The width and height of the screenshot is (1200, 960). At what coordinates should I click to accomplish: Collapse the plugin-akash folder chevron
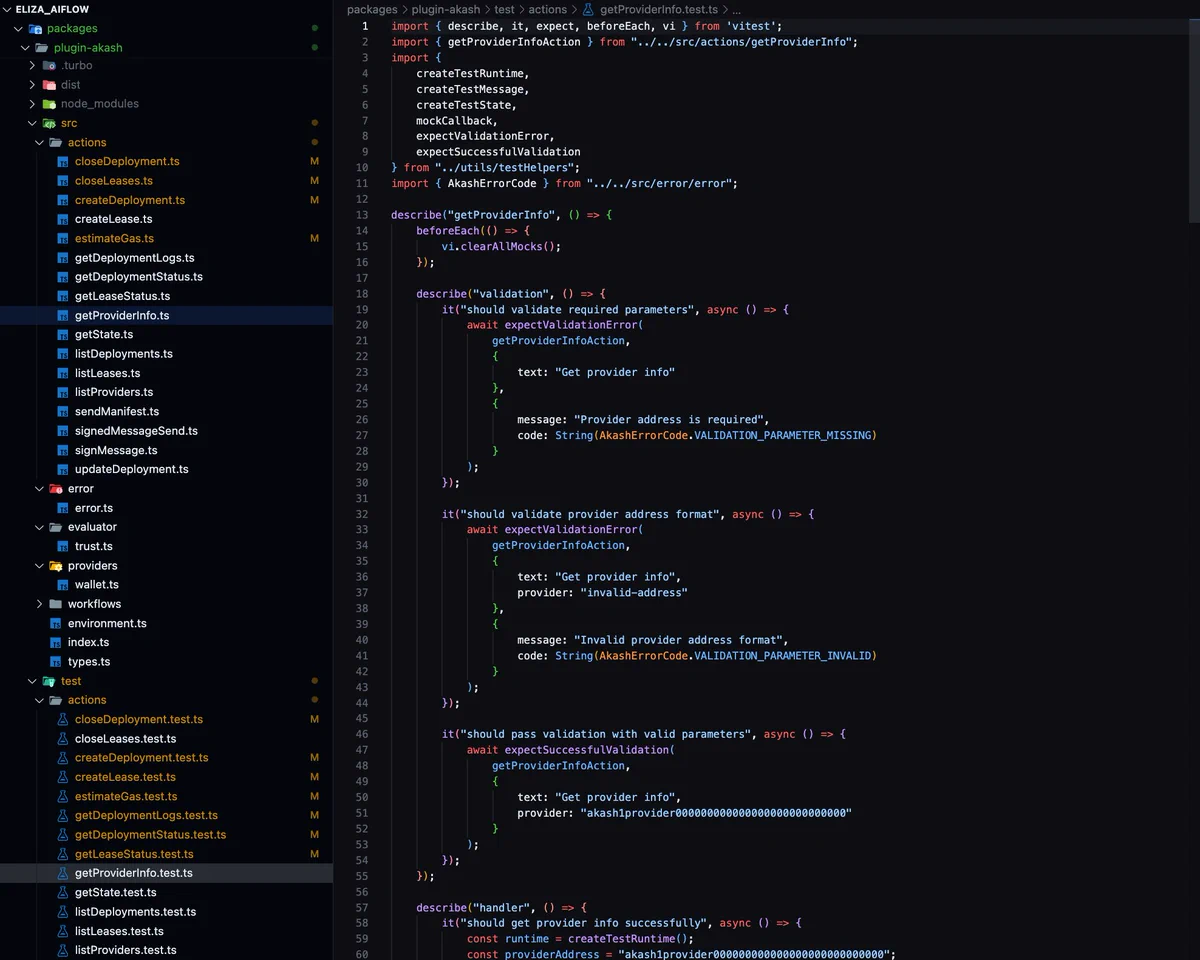click(x=26, y=47)
